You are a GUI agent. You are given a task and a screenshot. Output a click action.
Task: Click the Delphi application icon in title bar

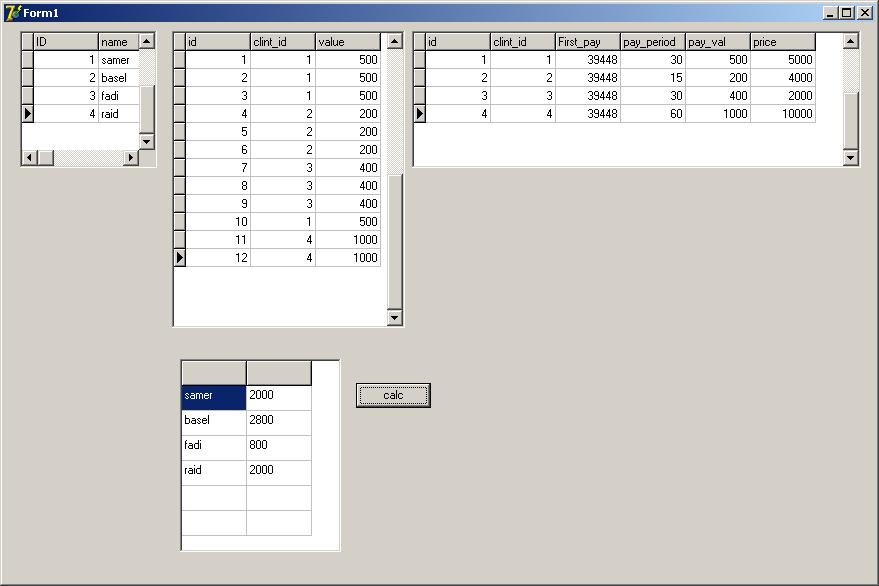coord(12,12)
